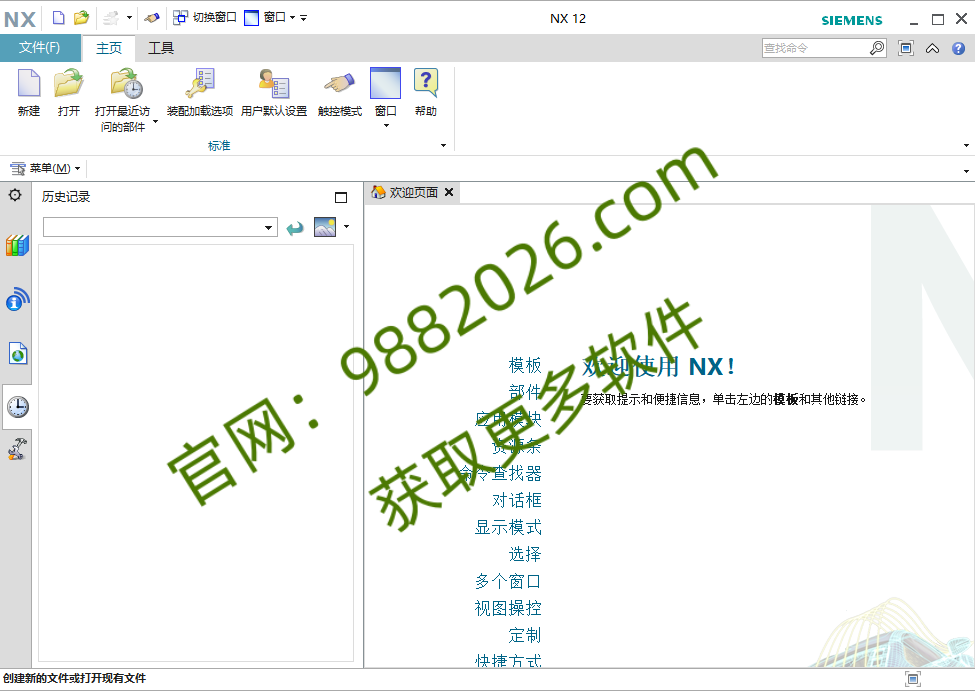The width and height of the screenshot is (975, 691).
Task: Click the open folder icon in quick access bar
Action: tap(81, 18)
